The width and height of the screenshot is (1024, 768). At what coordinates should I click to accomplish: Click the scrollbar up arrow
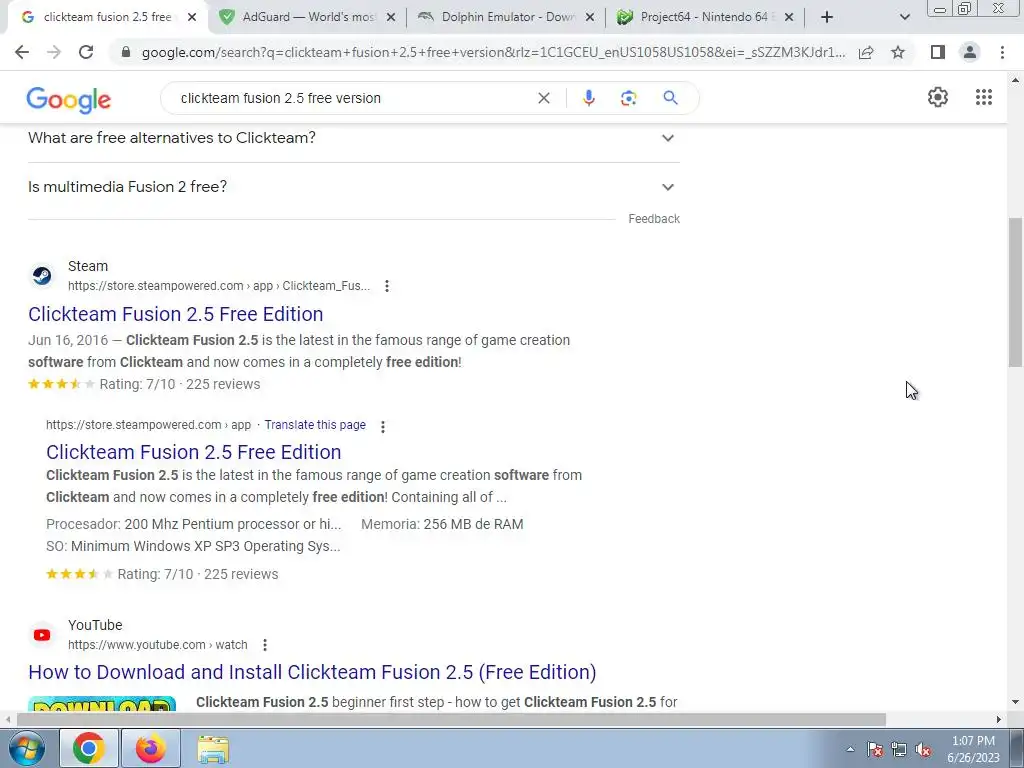(x=1015, y=80)
